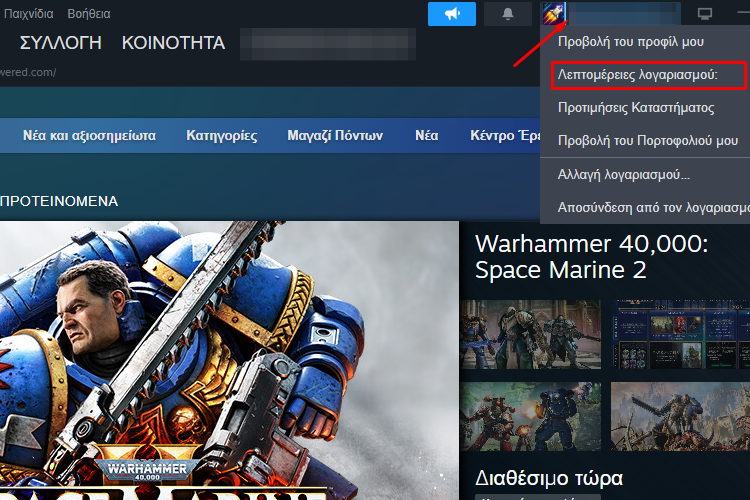Open Νέα και αξιοσημείωτα store menu
Viewport: 750px width, 500px height.
(89, 136)
